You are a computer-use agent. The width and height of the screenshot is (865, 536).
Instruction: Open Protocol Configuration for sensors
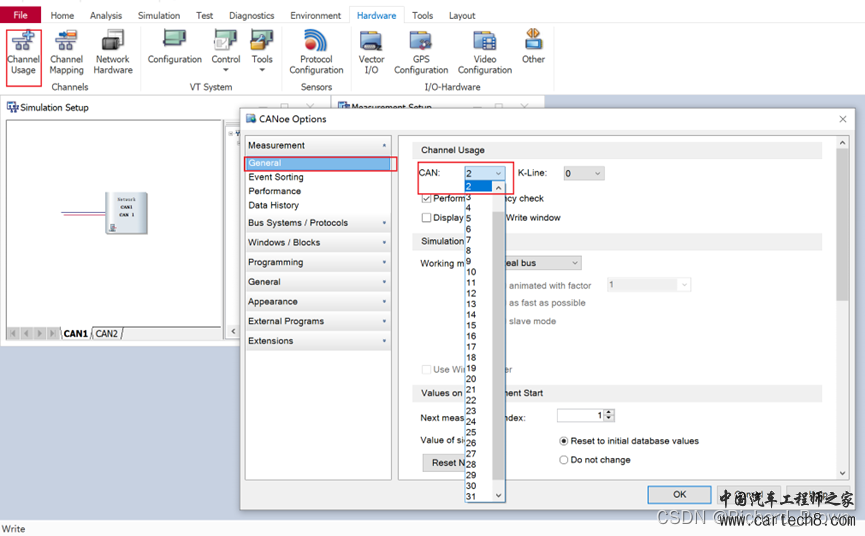[316, 51]
